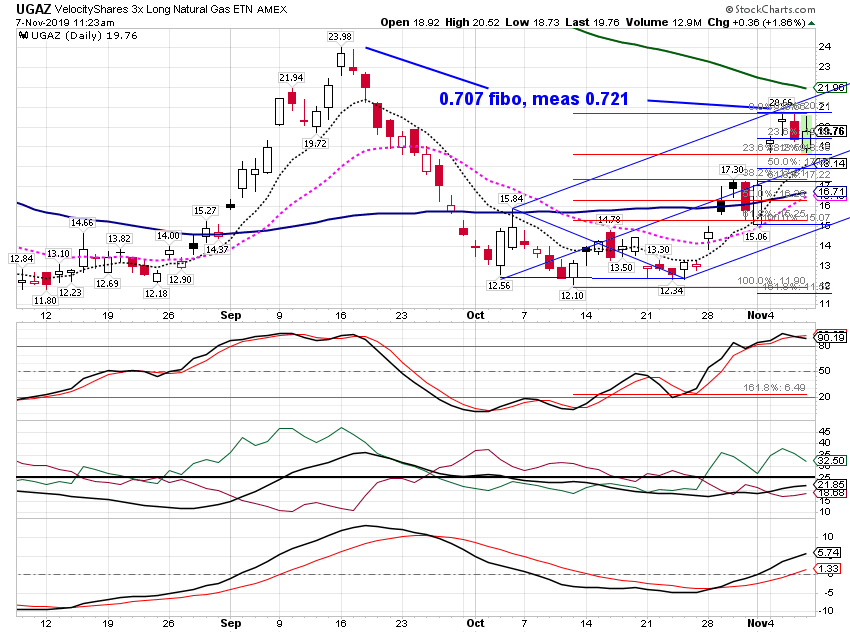
Task: Click the 14.66 price label
Action: (x=82, y=222)
